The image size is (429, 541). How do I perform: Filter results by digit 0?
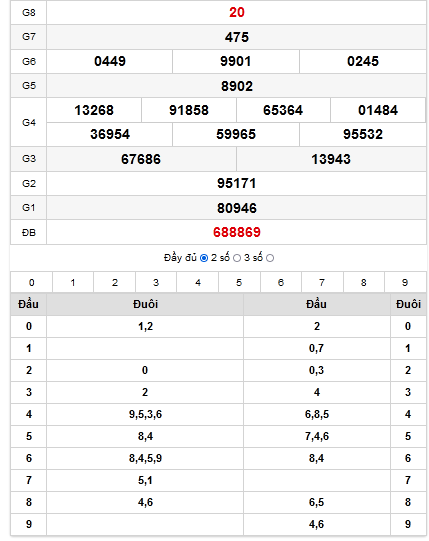click(31, 283)
